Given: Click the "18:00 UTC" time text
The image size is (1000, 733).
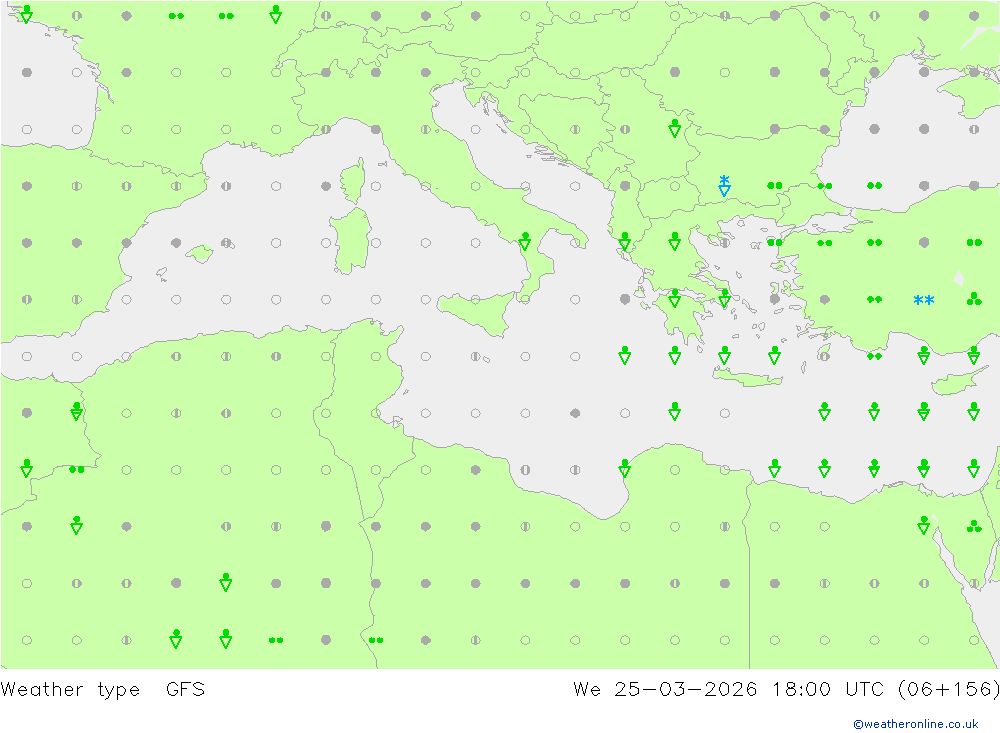Looking at the screenshot, I should [x=828, y=690].
